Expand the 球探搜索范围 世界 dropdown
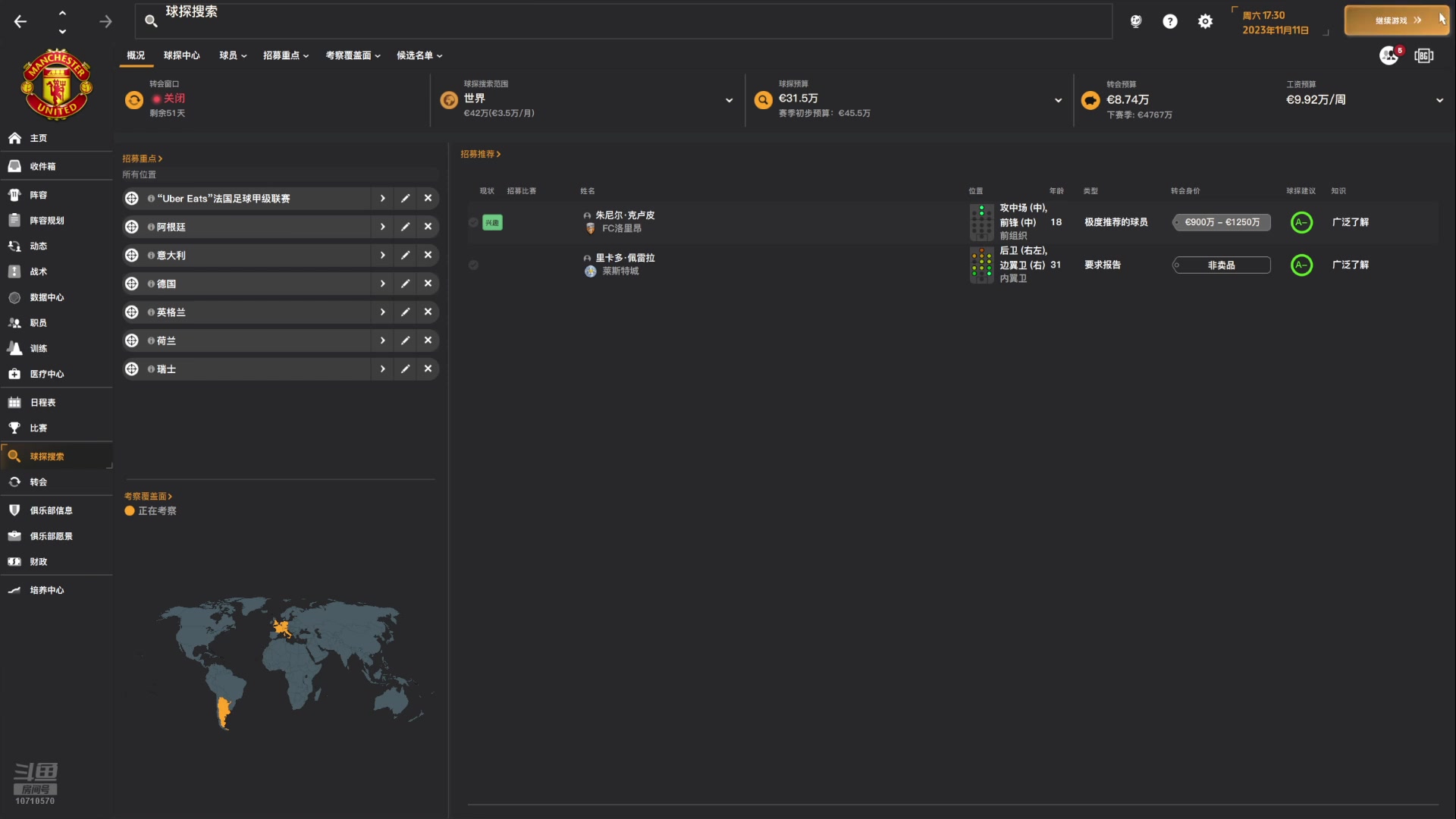This screenshot has width=1456, height=819. point(729,100)
